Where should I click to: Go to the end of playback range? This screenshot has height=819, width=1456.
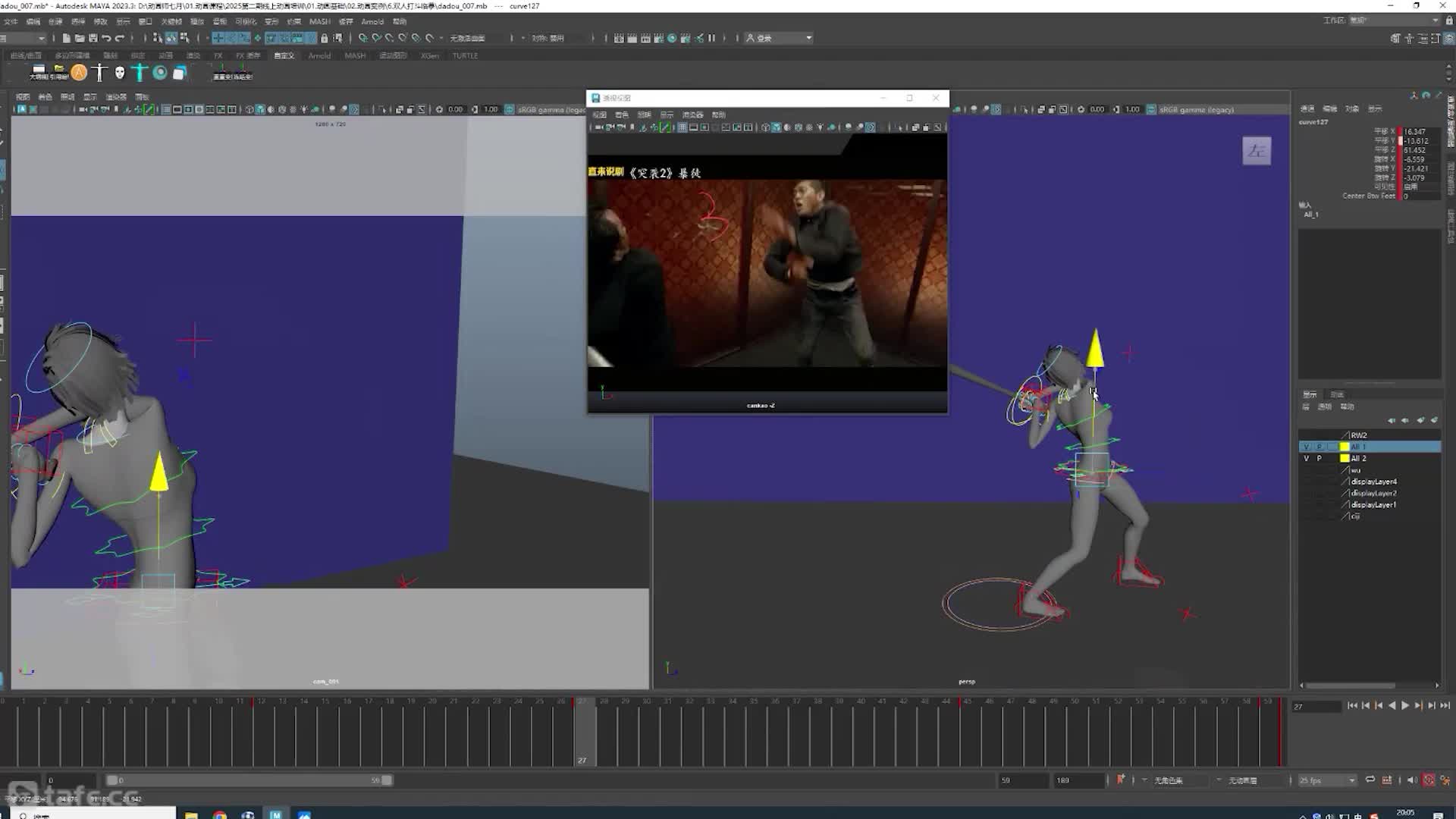[1445, 705]
